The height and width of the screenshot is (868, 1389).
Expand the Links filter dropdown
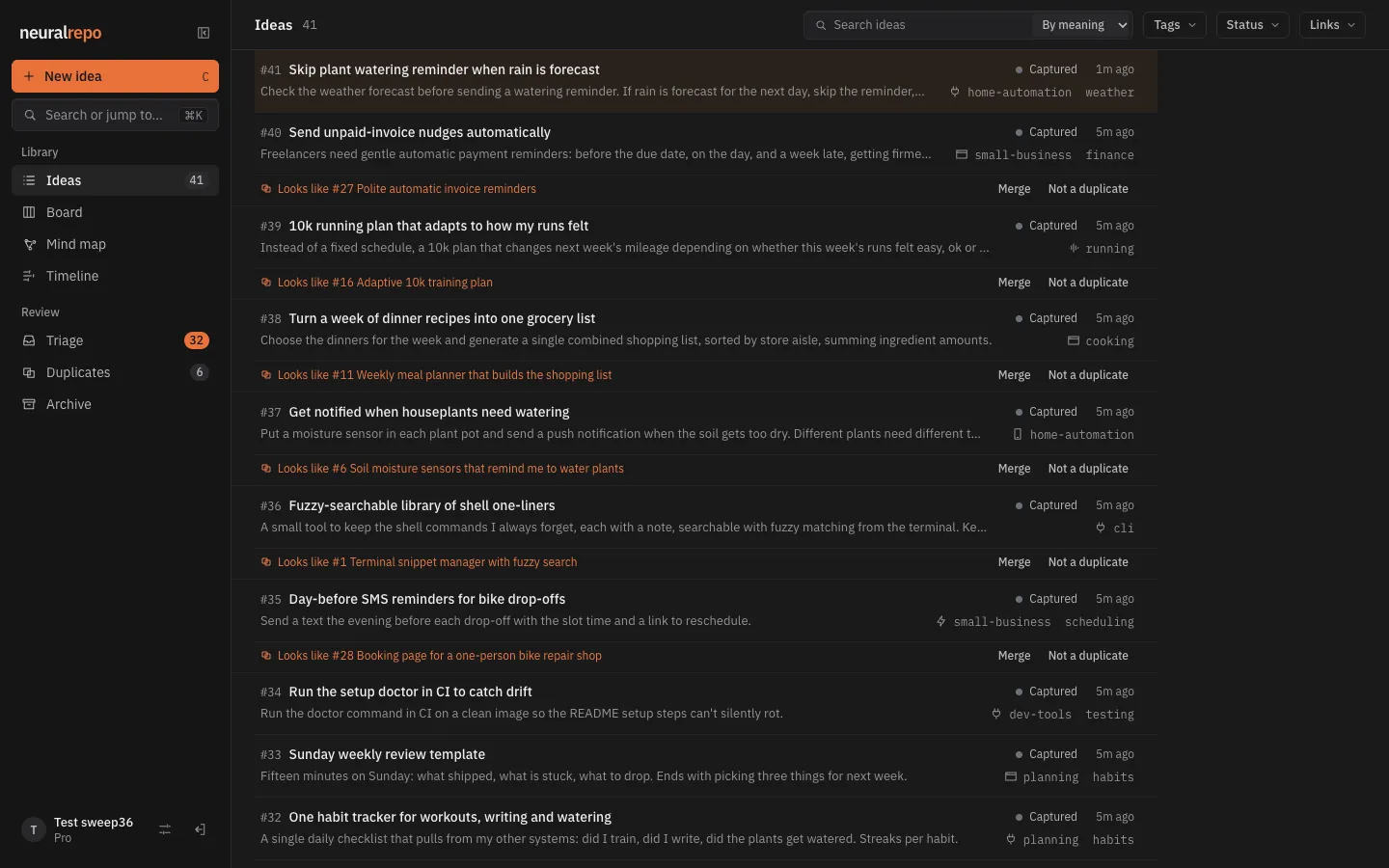(x=1332, y=25)
